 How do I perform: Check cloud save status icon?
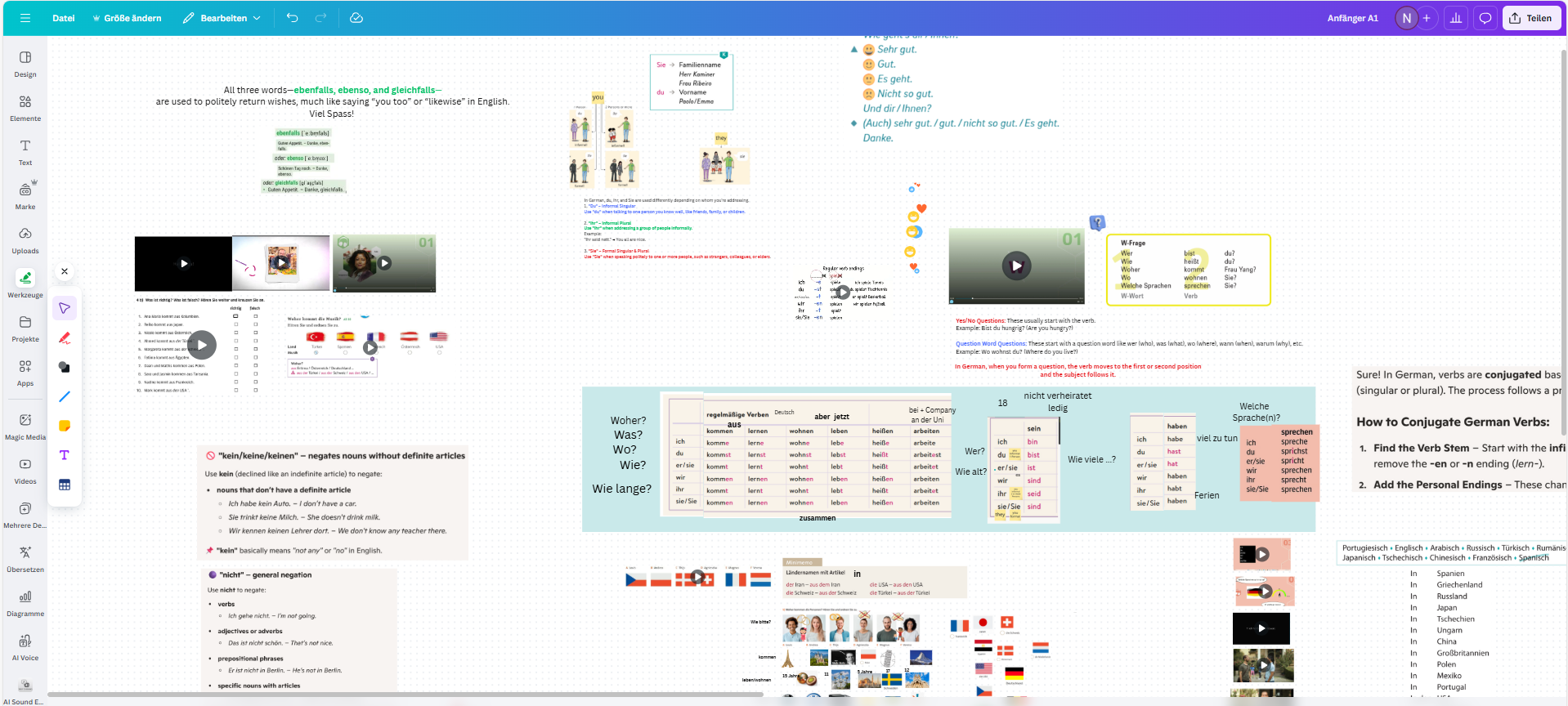356,18
